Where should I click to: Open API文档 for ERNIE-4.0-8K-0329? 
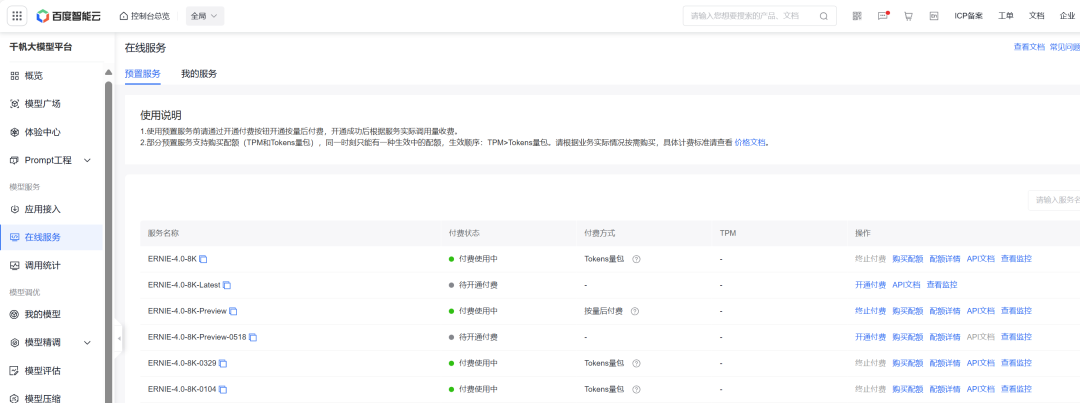(981, 364)
